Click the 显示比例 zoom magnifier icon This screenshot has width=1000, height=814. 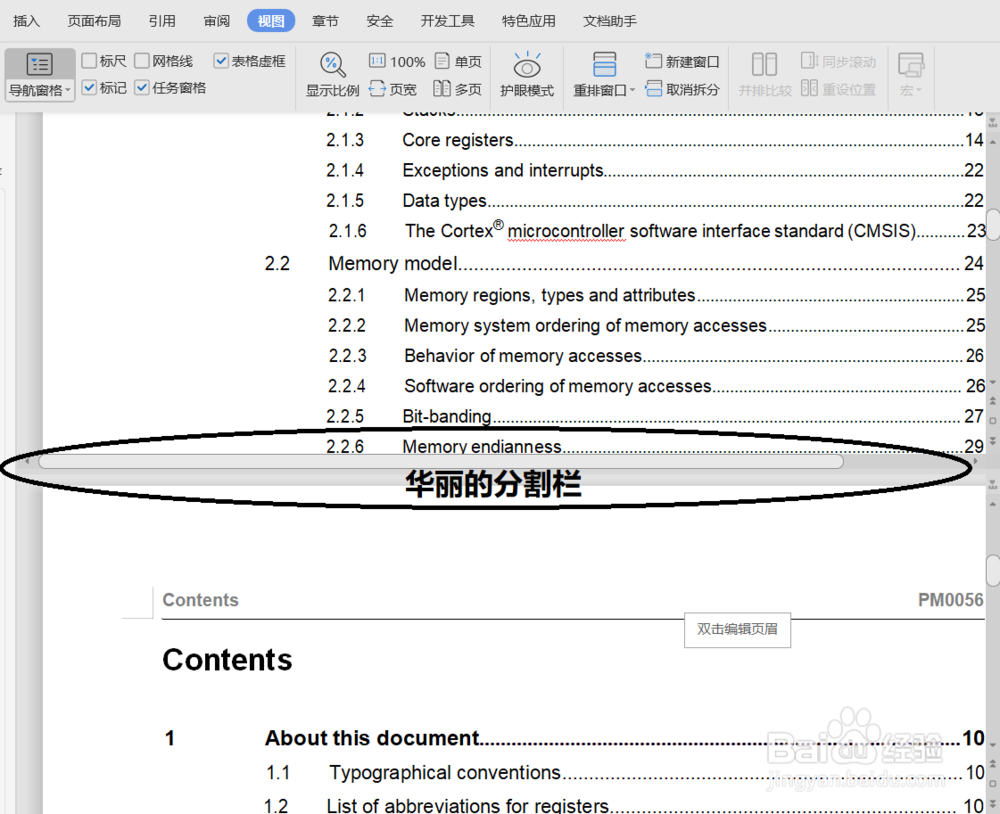(x=332, y=64)
